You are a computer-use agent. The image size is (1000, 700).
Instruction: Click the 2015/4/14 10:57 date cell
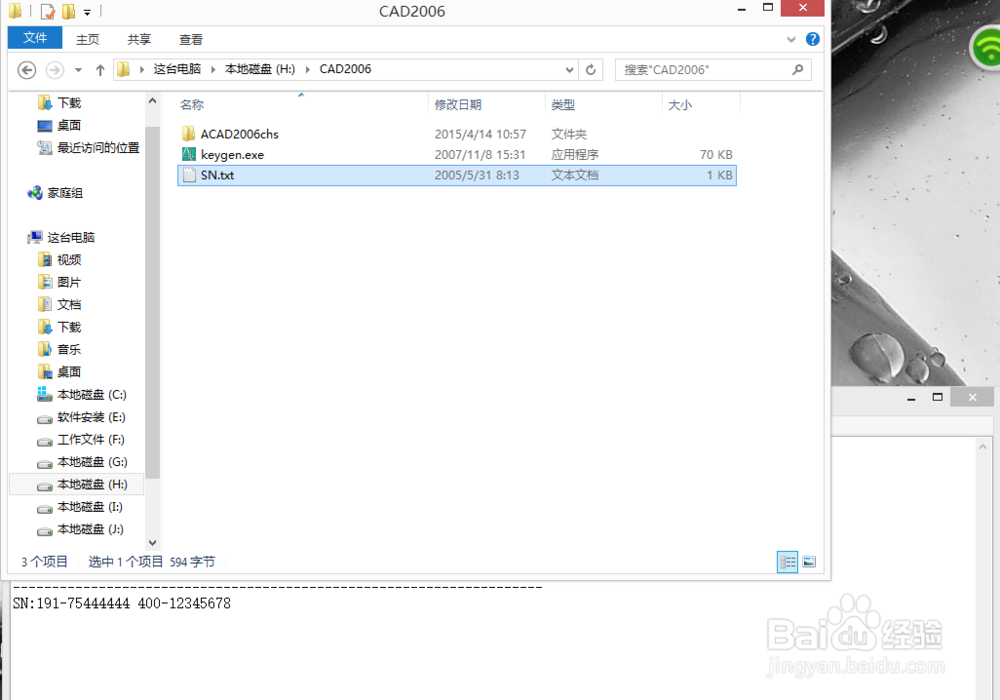click(480, 135)
